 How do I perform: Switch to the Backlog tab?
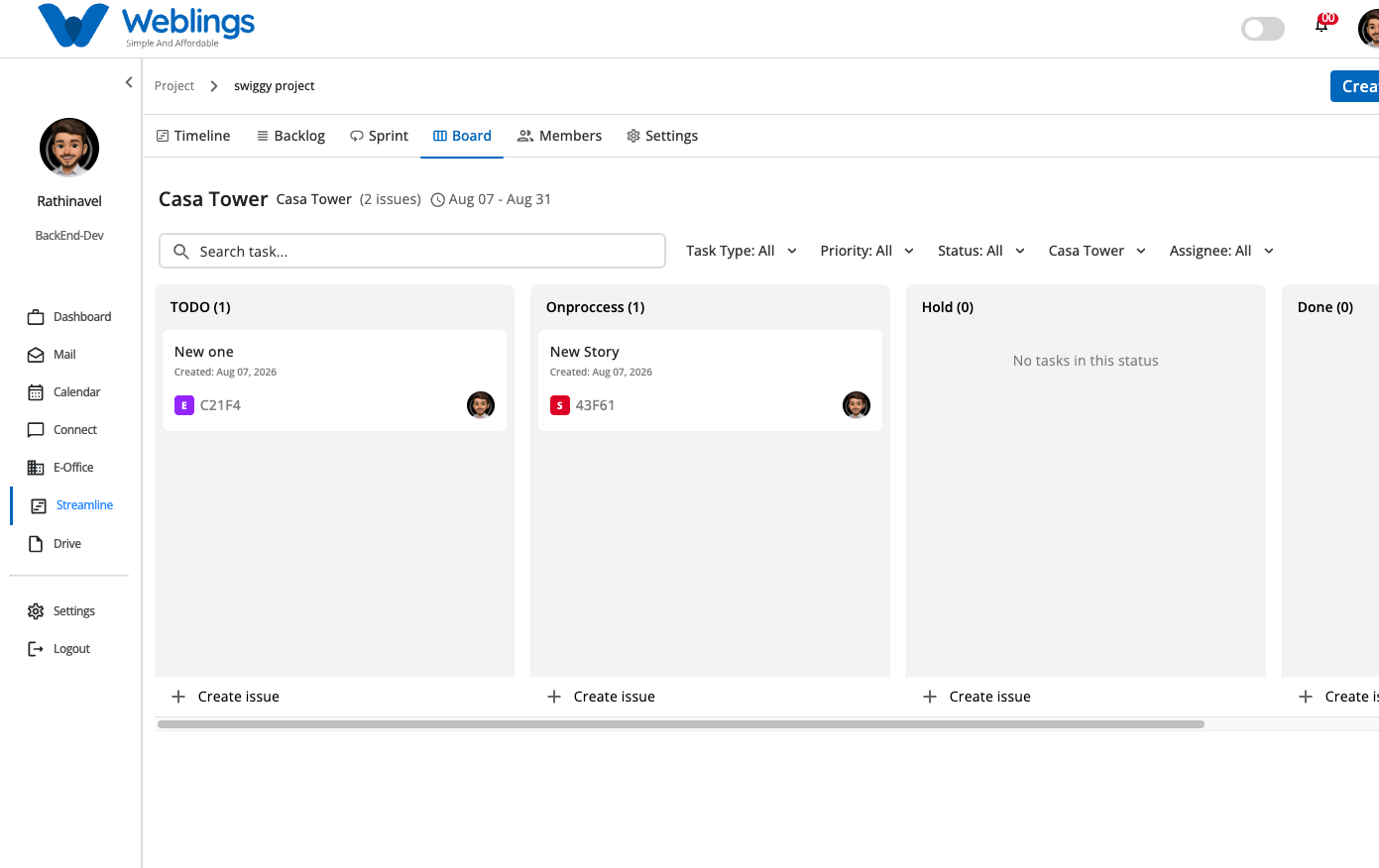[x=290, y=136]
